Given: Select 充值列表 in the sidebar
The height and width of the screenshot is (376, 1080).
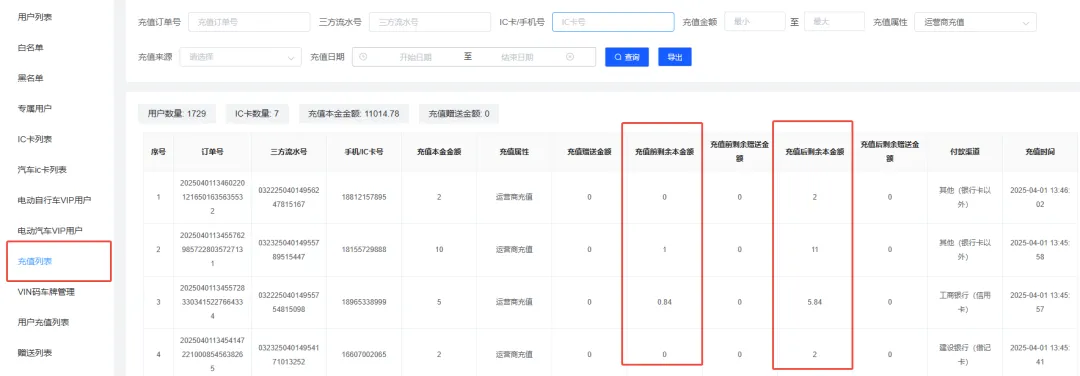Looking at the screenshot, I should click(x=34, y=261).
